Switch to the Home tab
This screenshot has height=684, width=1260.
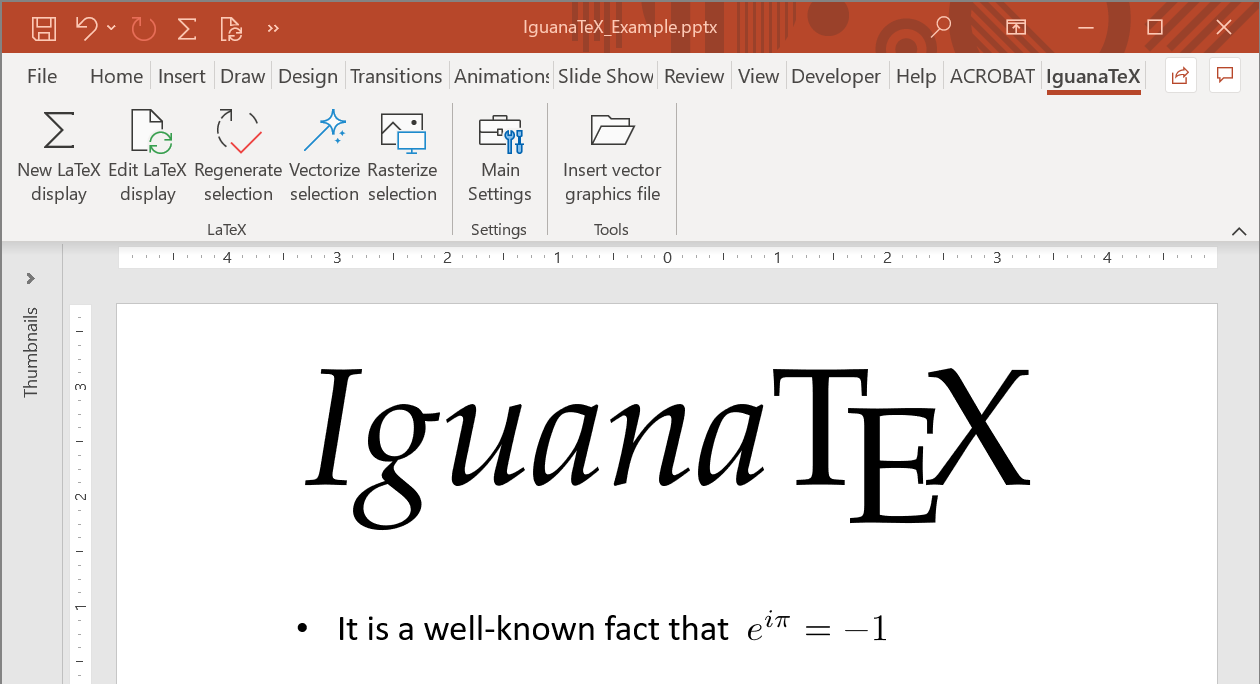click(116, 76)
